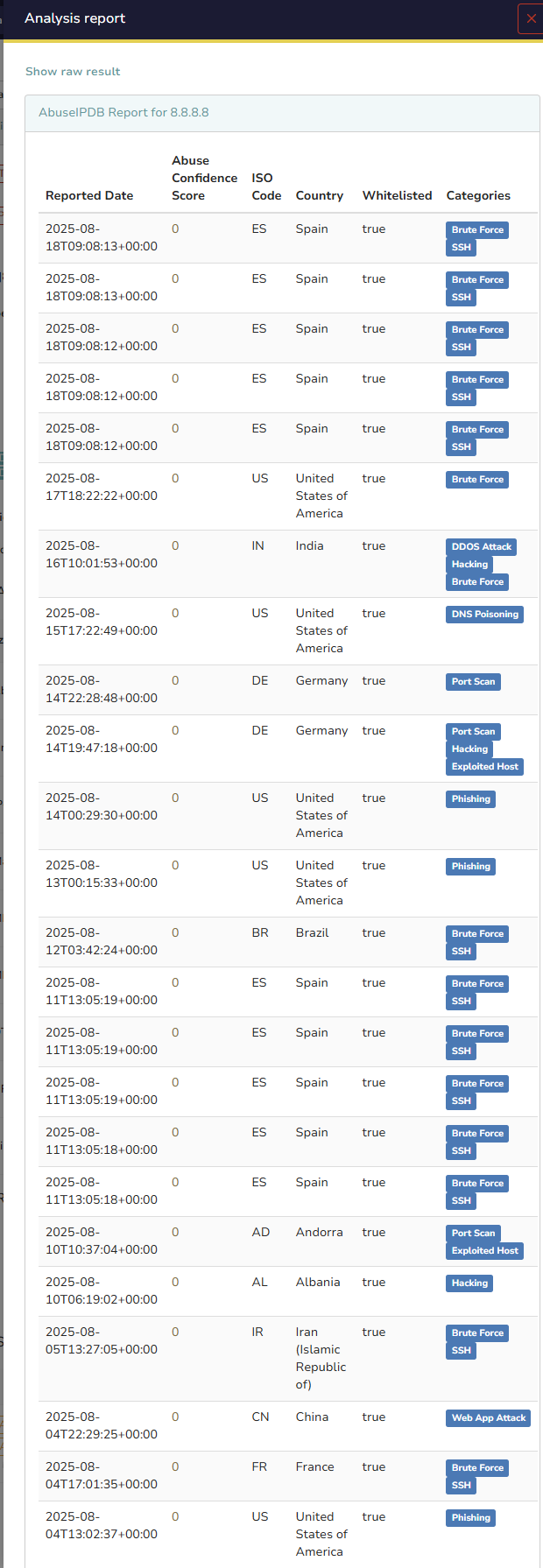
Task: Click the DDOS Attack category tag
Action: coord(481,547)
